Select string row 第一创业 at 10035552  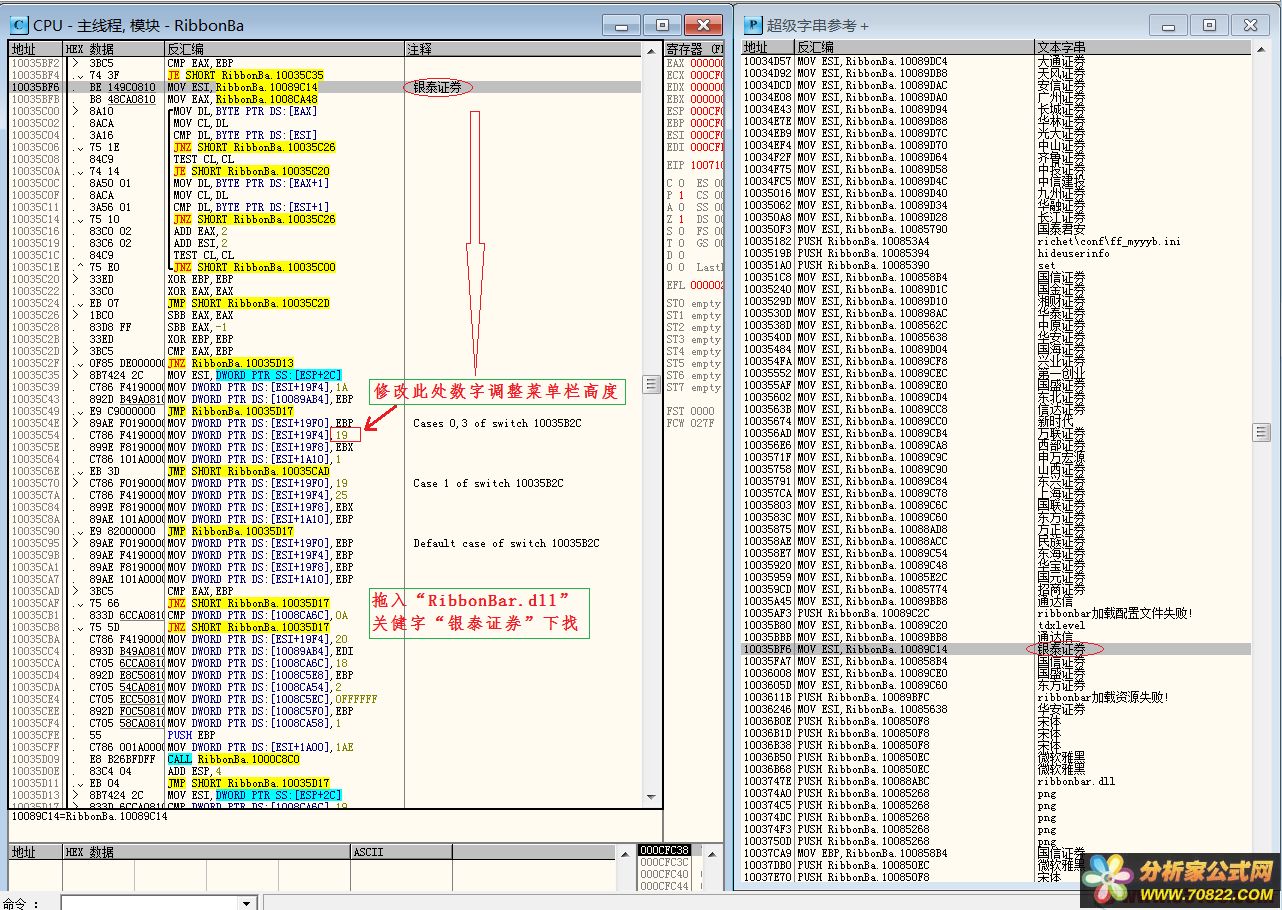[996, 373]
